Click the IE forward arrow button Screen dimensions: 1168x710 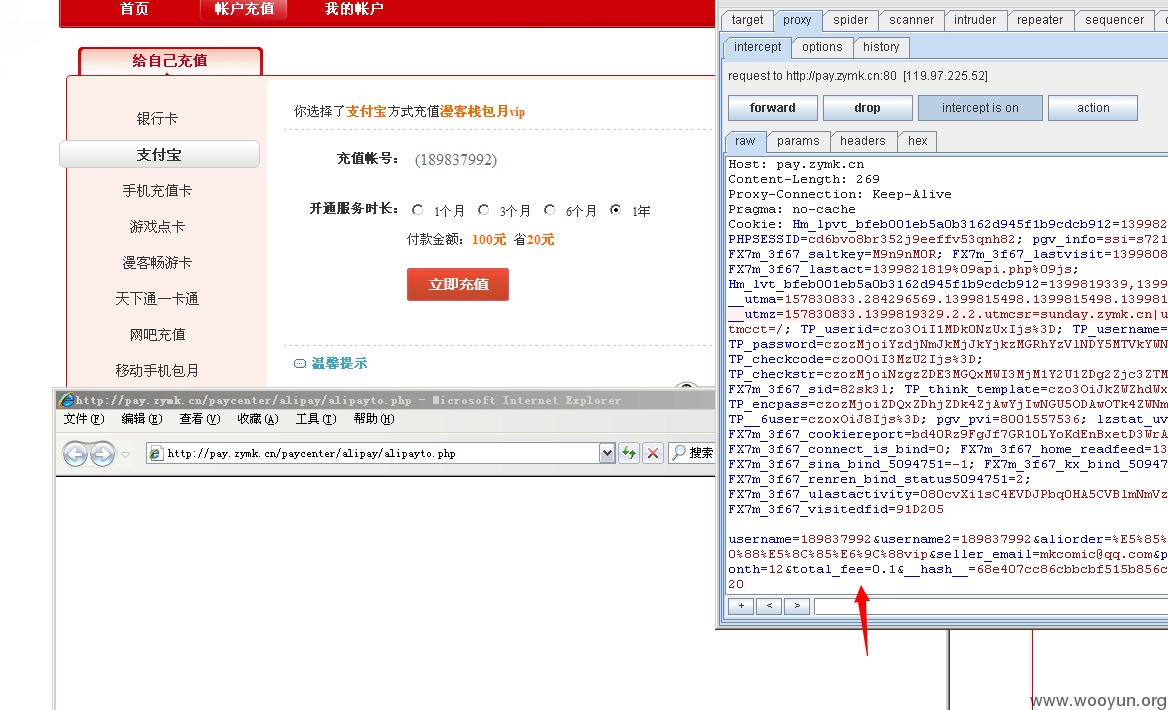click(103, 453)
